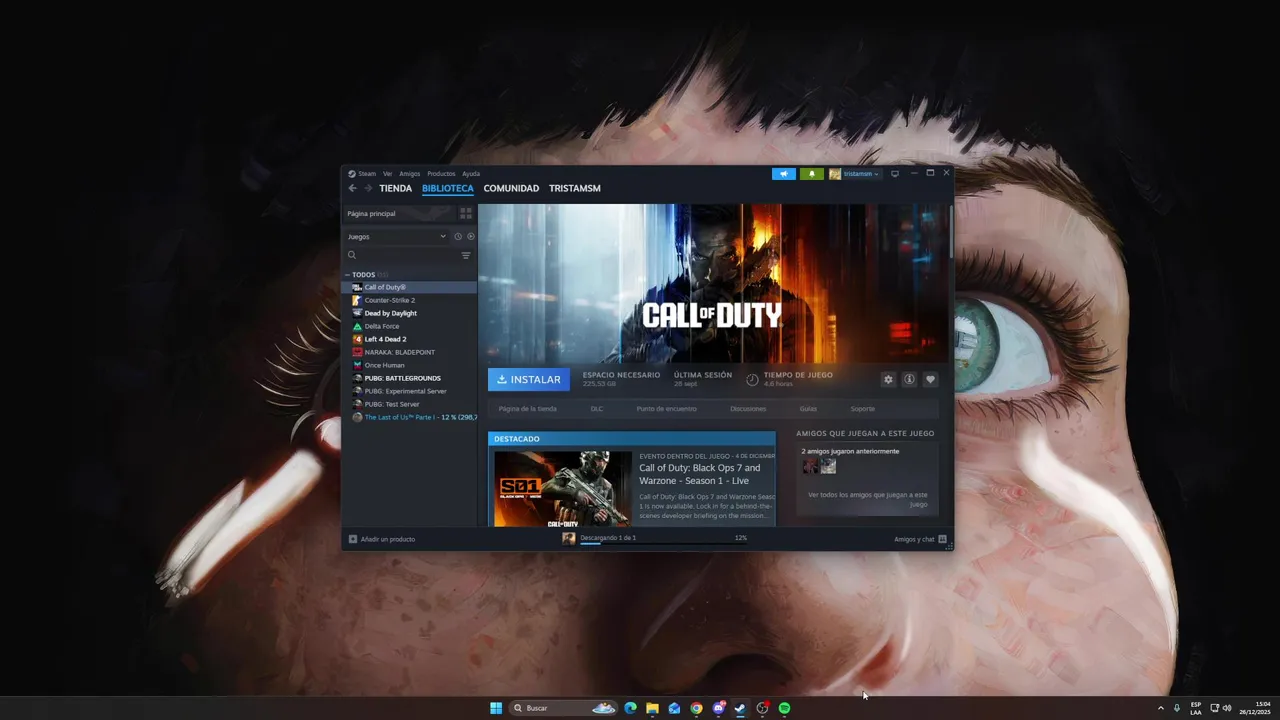
Task: Click the Steam announcements megaphone icon
Action: tap(784, 174)
